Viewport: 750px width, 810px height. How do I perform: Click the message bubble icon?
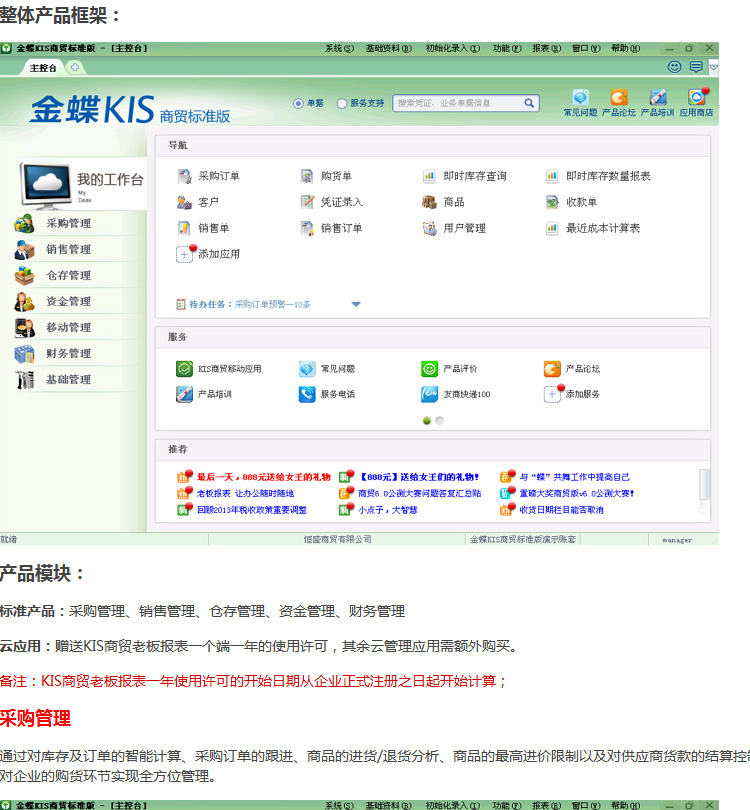[696, 67]
